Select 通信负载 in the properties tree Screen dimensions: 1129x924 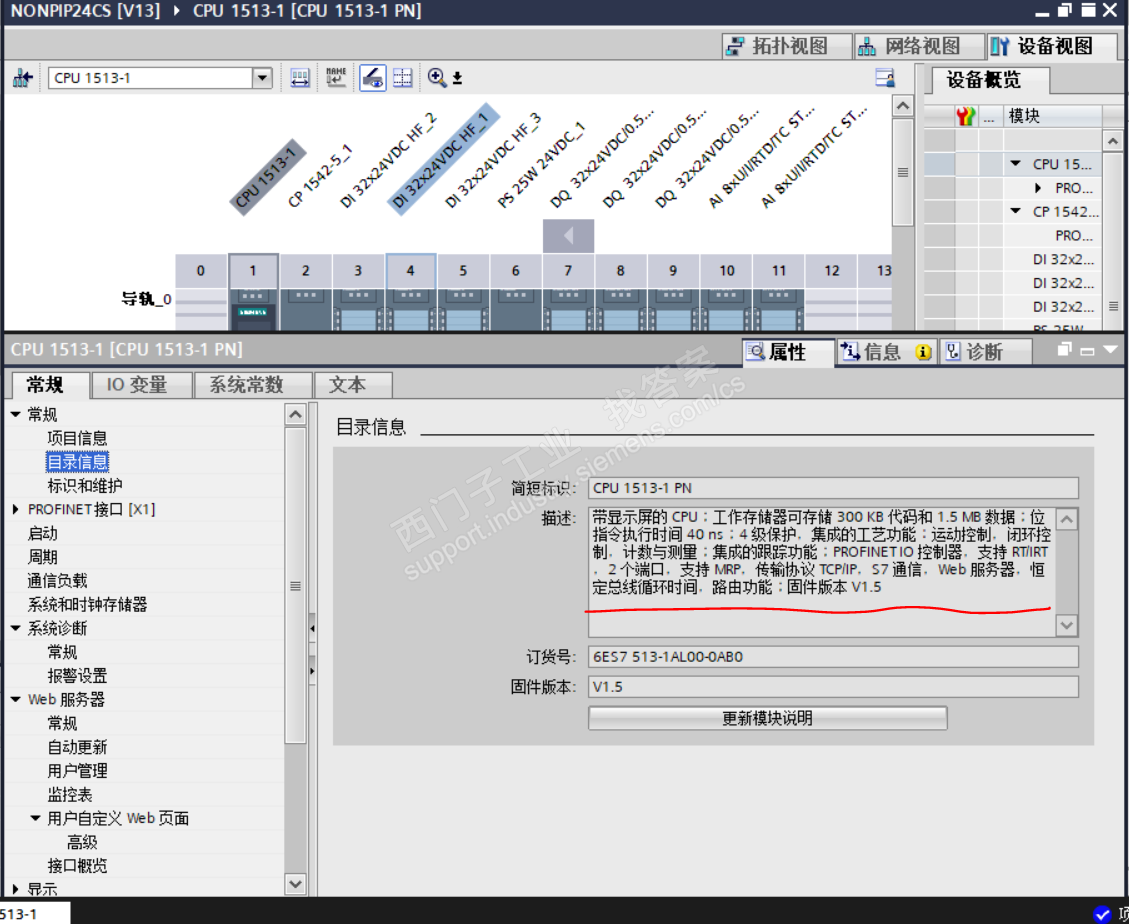point(58,580)
